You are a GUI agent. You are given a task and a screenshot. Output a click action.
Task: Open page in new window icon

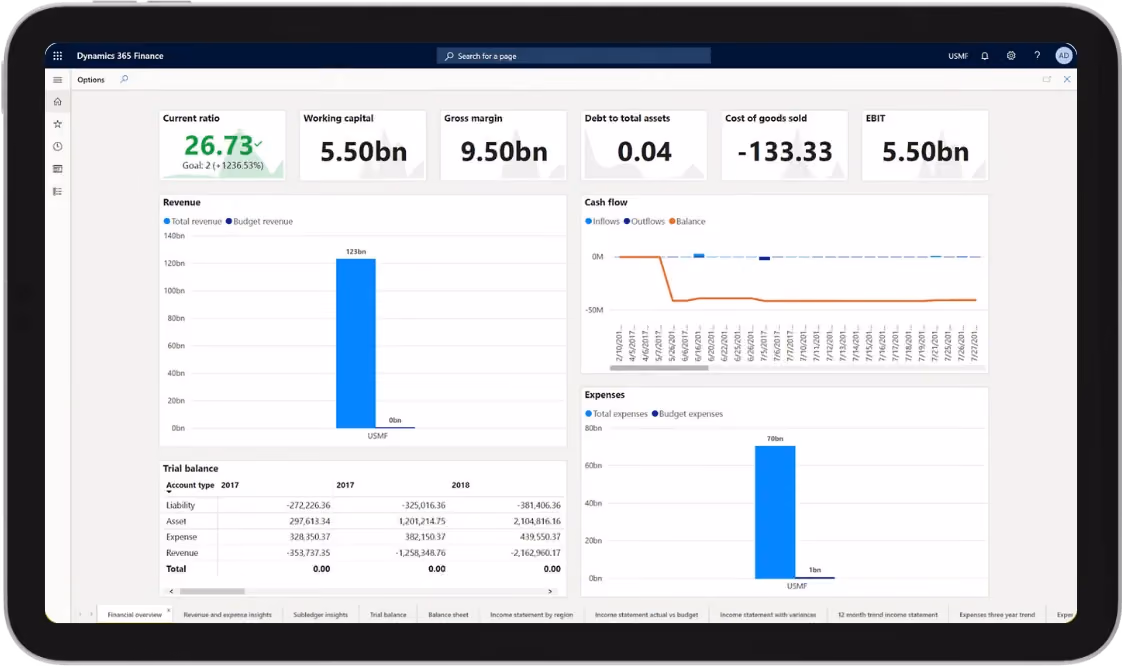(x=1047, y=79)
